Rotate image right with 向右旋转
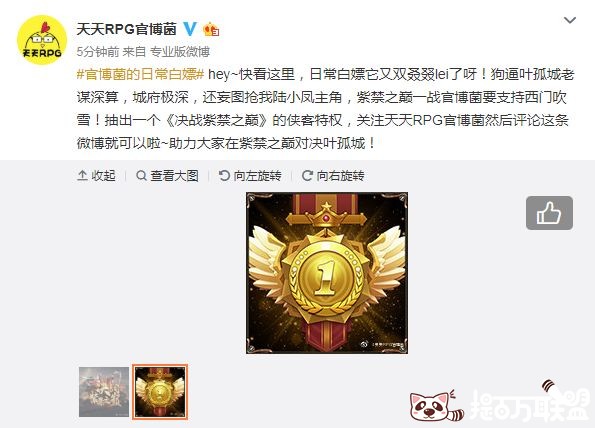This screenshot has height=428, width=595. [x=333, y=176]
